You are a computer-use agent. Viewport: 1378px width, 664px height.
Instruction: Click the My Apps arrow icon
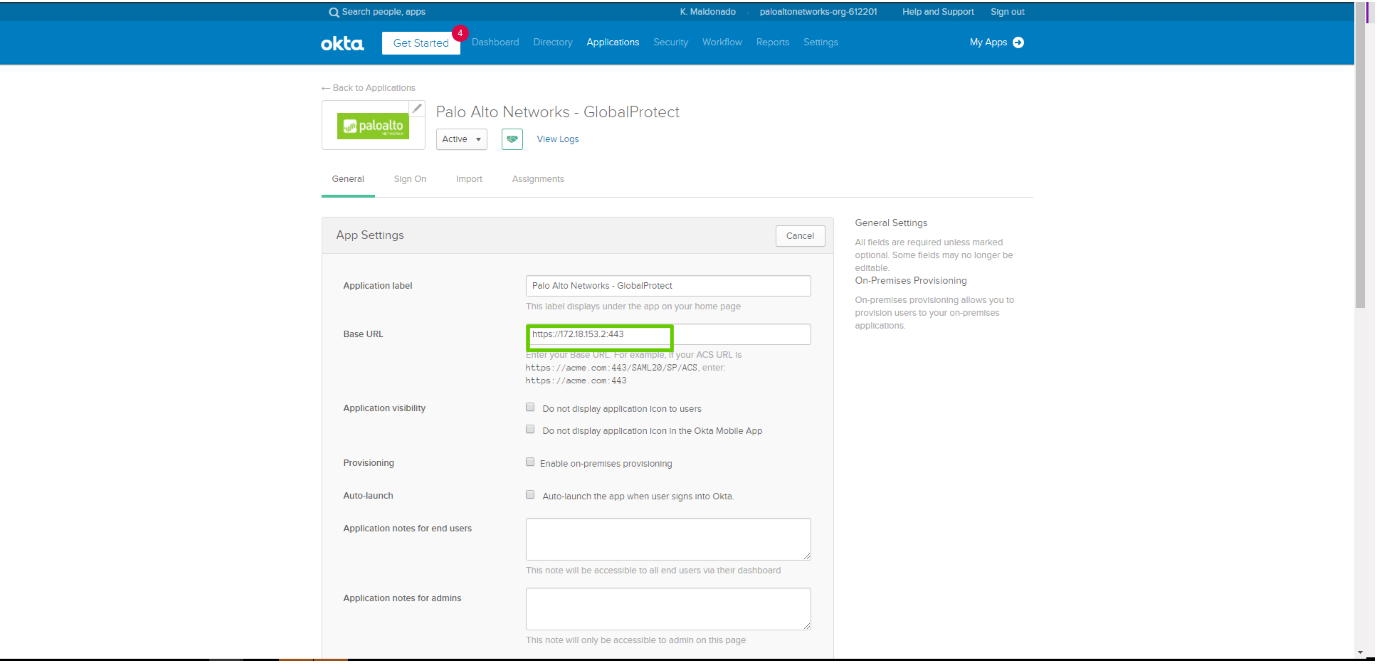(x=1018, y=42)
